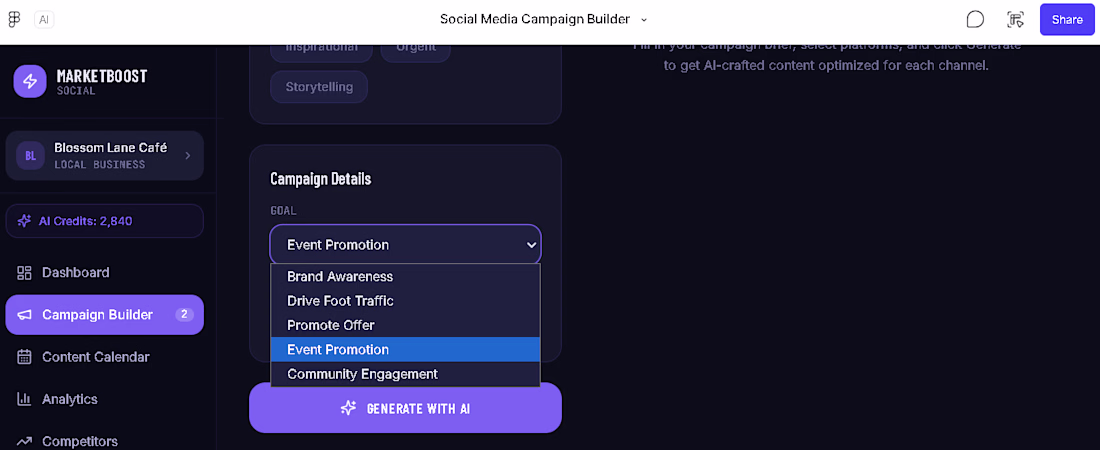Click the Content Calendar icon
Screen dimensions: 1100x450
pos(25,357)
